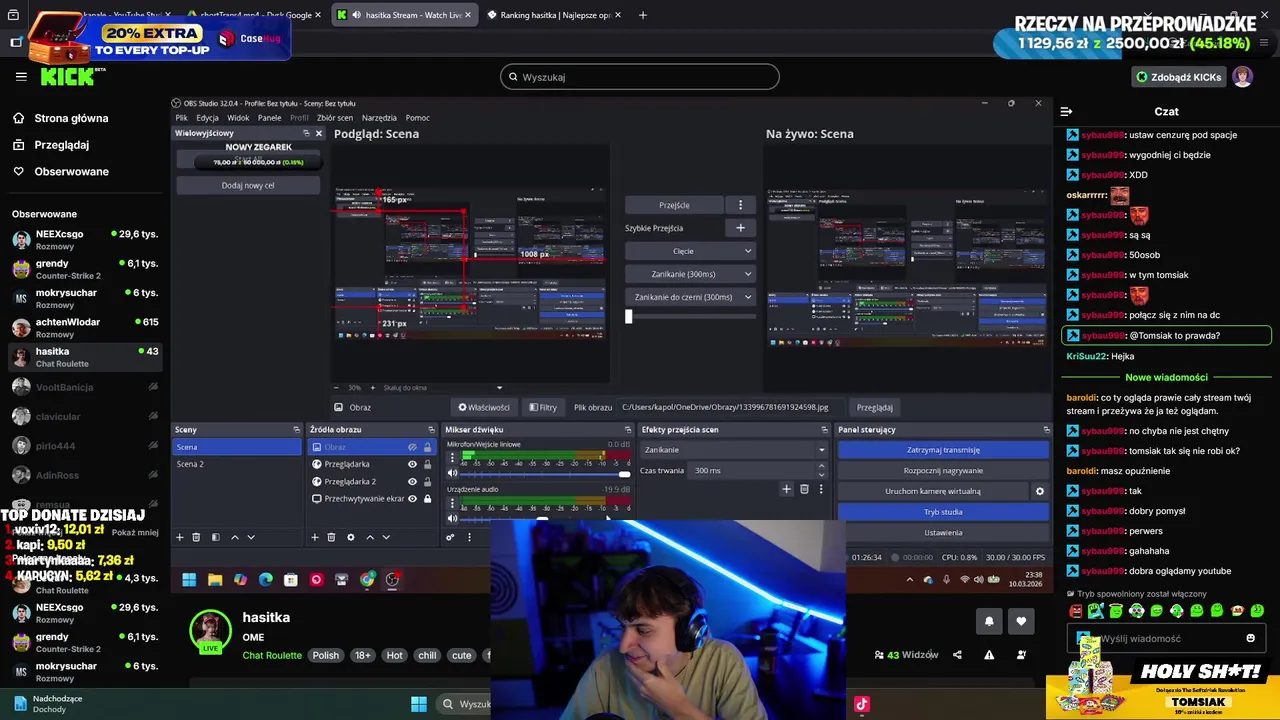This screenshot has width=1280, height=720.
Task: Open the Zbiór scen menu
Action: click(x=335, y=117)
